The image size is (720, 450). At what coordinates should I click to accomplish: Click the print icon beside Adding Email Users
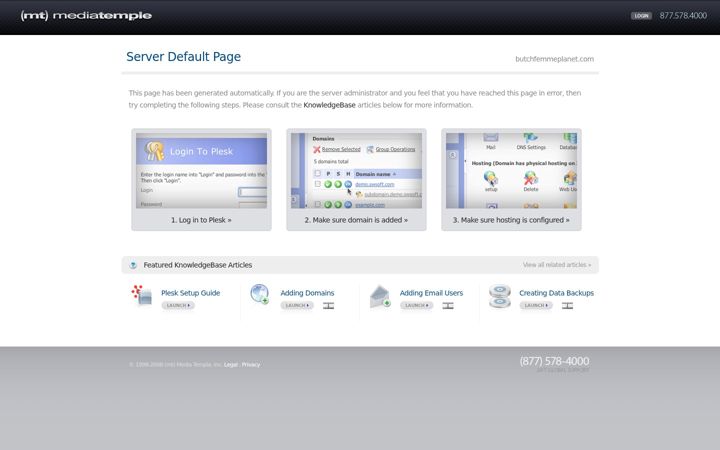(x=448, y=306)
